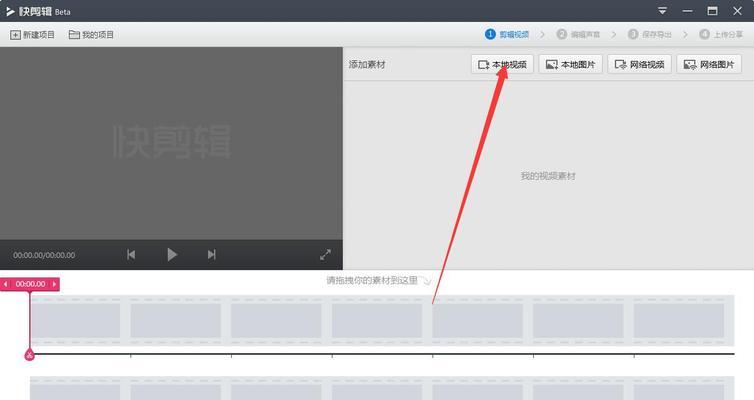This screenshot has width=754, height=400.
Task: Expand preview to fullscreen
Action: 326,254
